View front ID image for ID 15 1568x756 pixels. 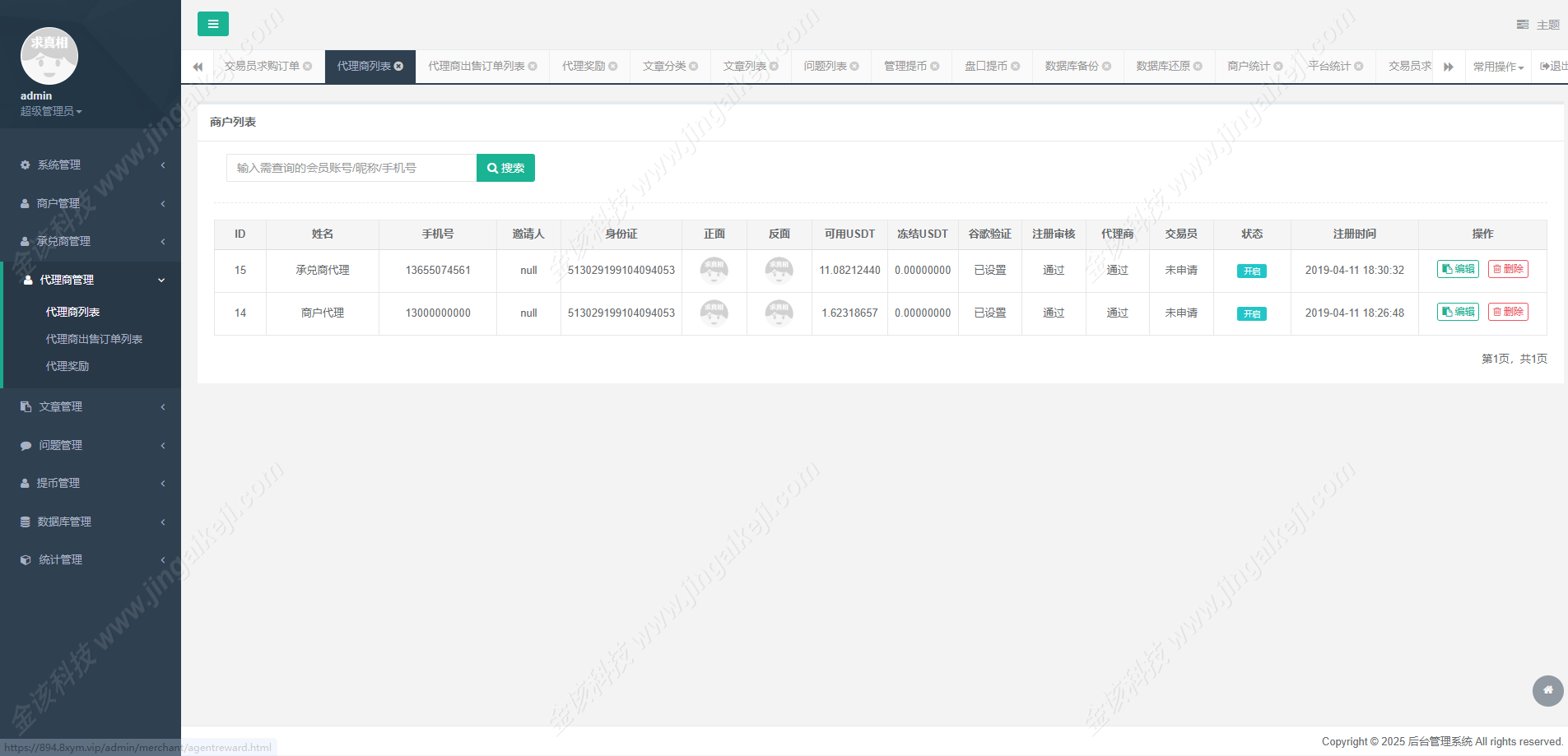(x=714, y=271)
